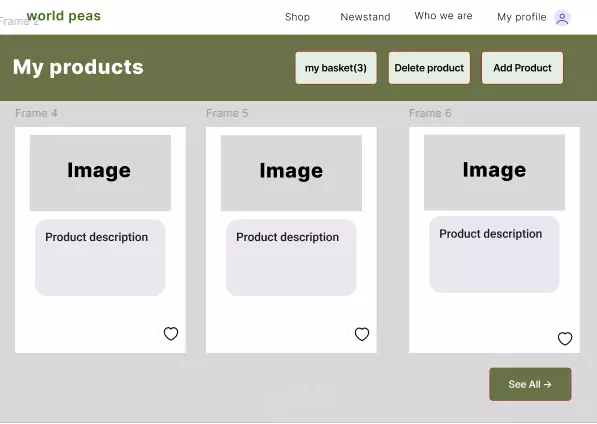
Task: Toggle the heart on Frame 6 card
Action: [565, 338]
